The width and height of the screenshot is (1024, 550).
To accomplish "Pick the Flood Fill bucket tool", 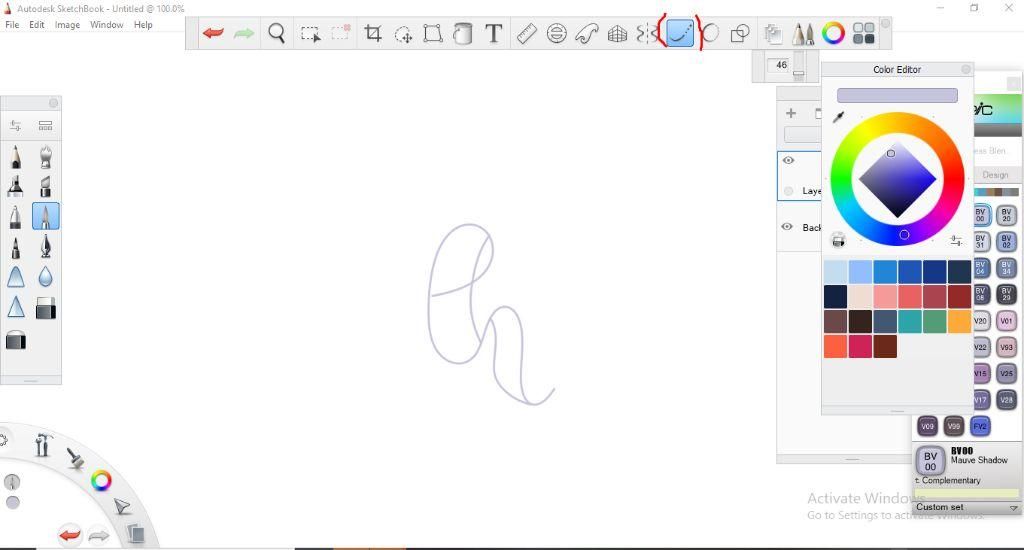I will 463,33.
